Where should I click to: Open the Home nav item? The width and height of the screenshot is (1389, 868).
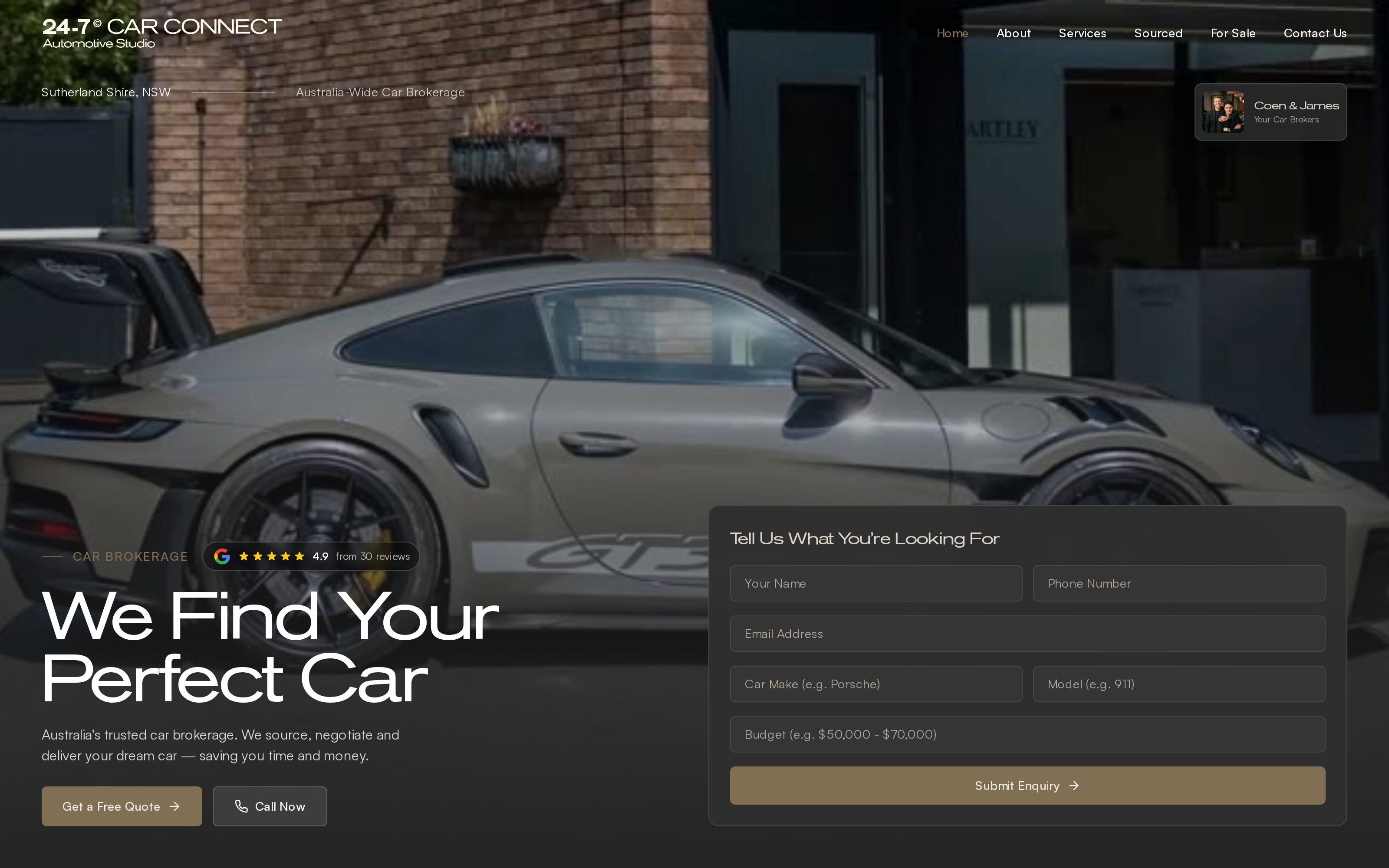pyautogui.click(x=952, y=33)
